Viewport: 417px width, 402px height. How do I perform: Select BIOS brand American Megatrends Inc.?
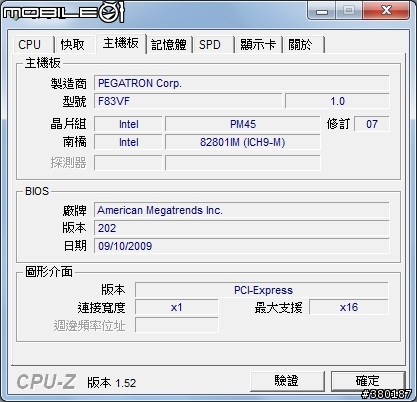[x=242, y=210]
